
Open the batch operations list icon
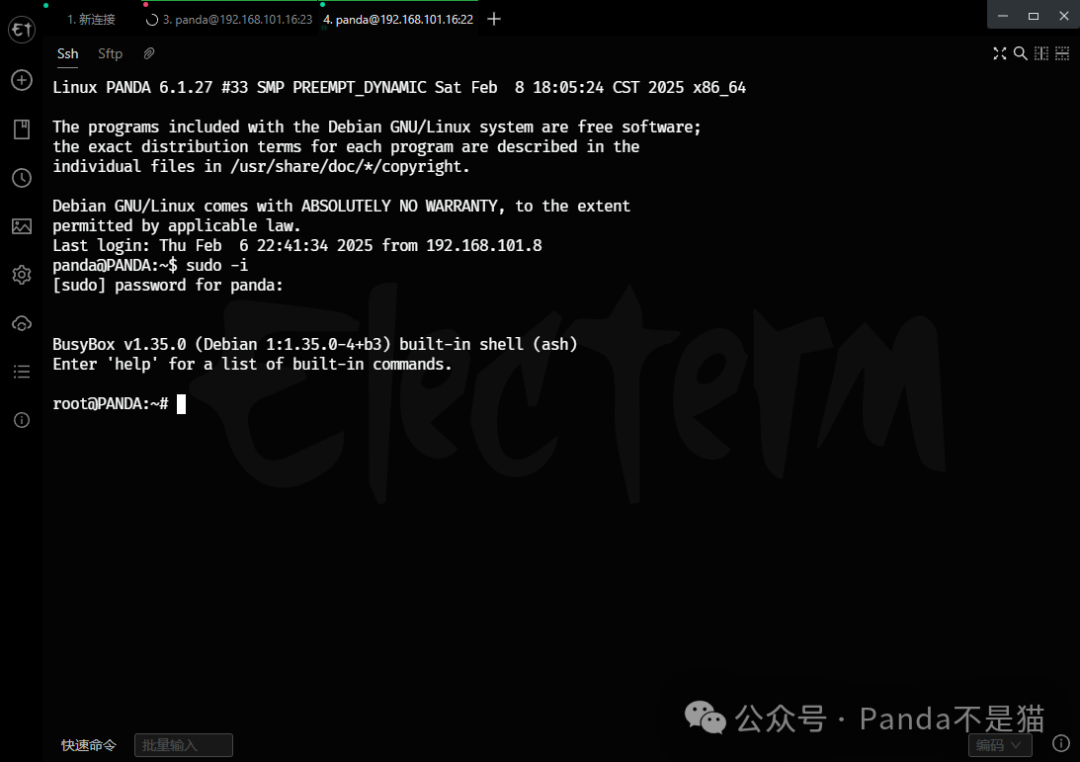(21, 372)
